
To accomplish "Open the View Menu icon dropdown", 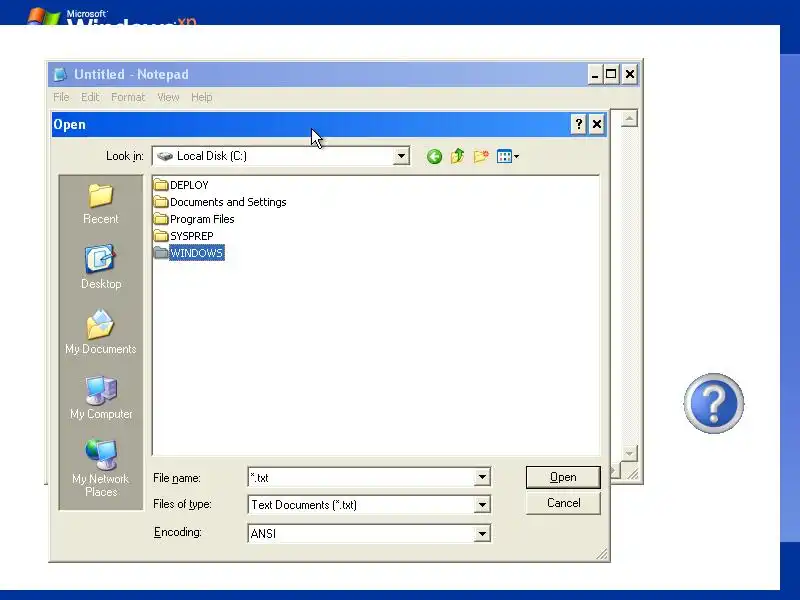I will [x=508, y=156].
